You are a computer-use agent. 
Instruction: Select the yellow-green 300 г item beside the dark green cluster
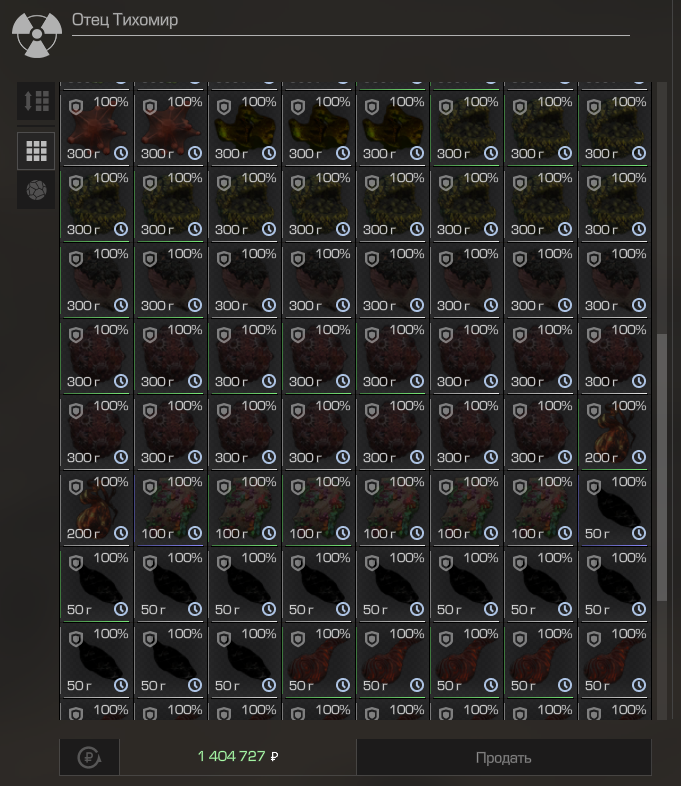391,128
